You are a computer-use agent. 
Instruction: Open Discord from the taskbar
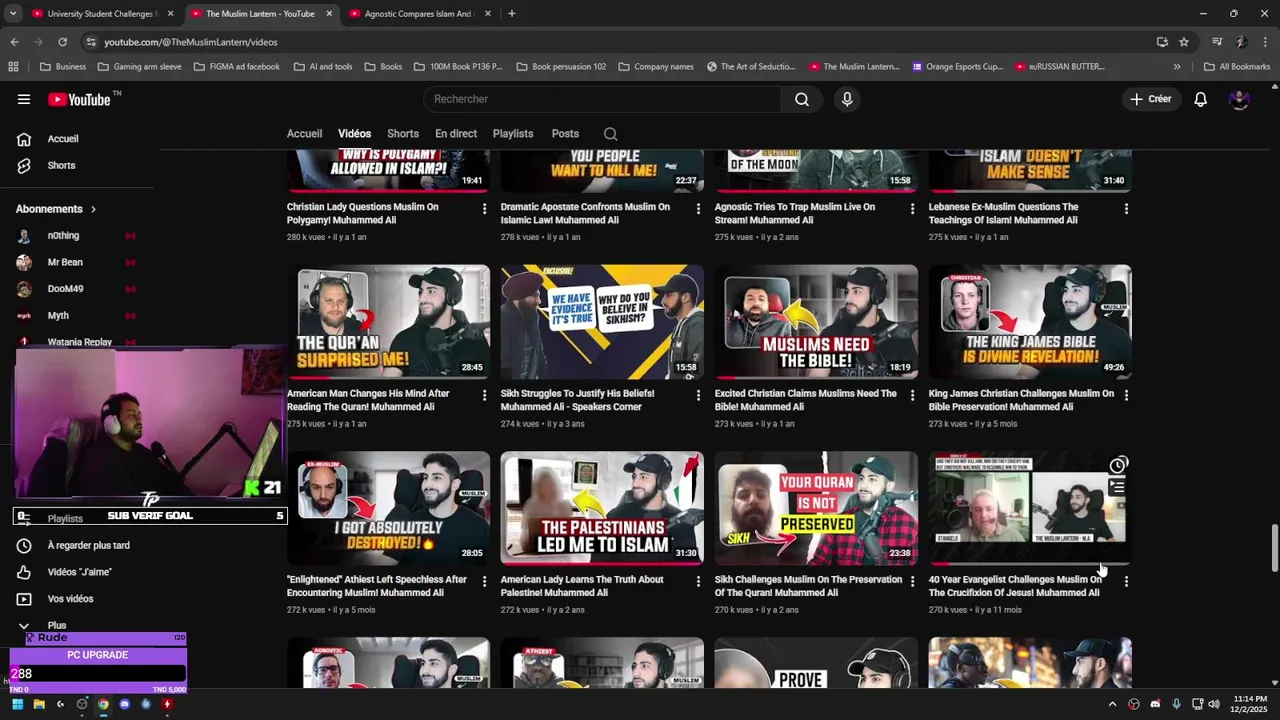124,704
